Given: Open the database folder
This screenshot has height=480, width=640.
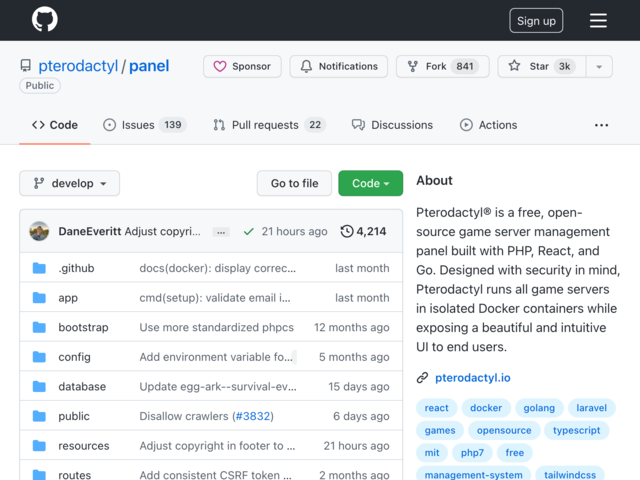Looking at the screenshot, I should 82,387.
